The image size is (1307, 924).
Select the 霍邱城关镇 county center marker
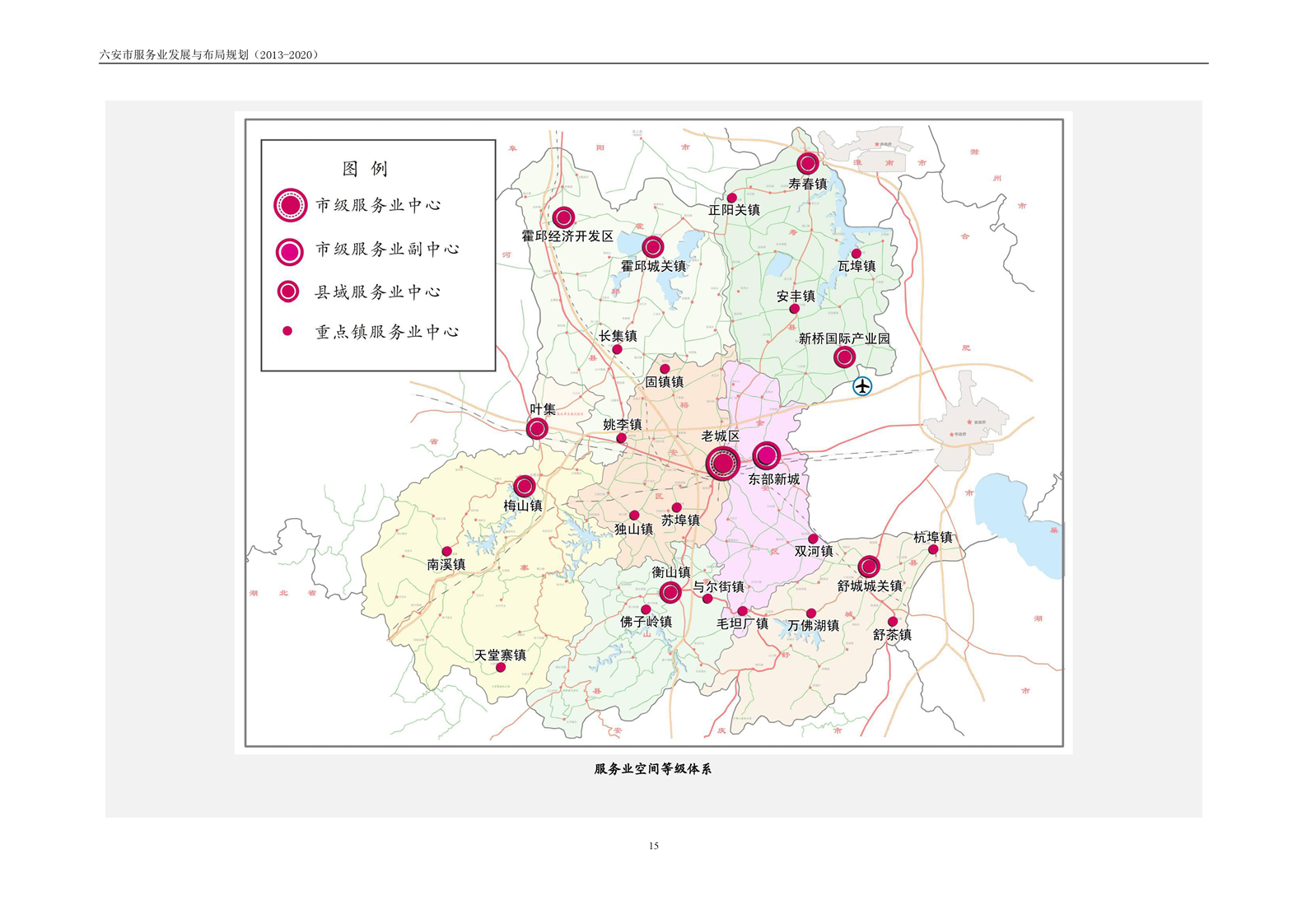click(652, 246)
